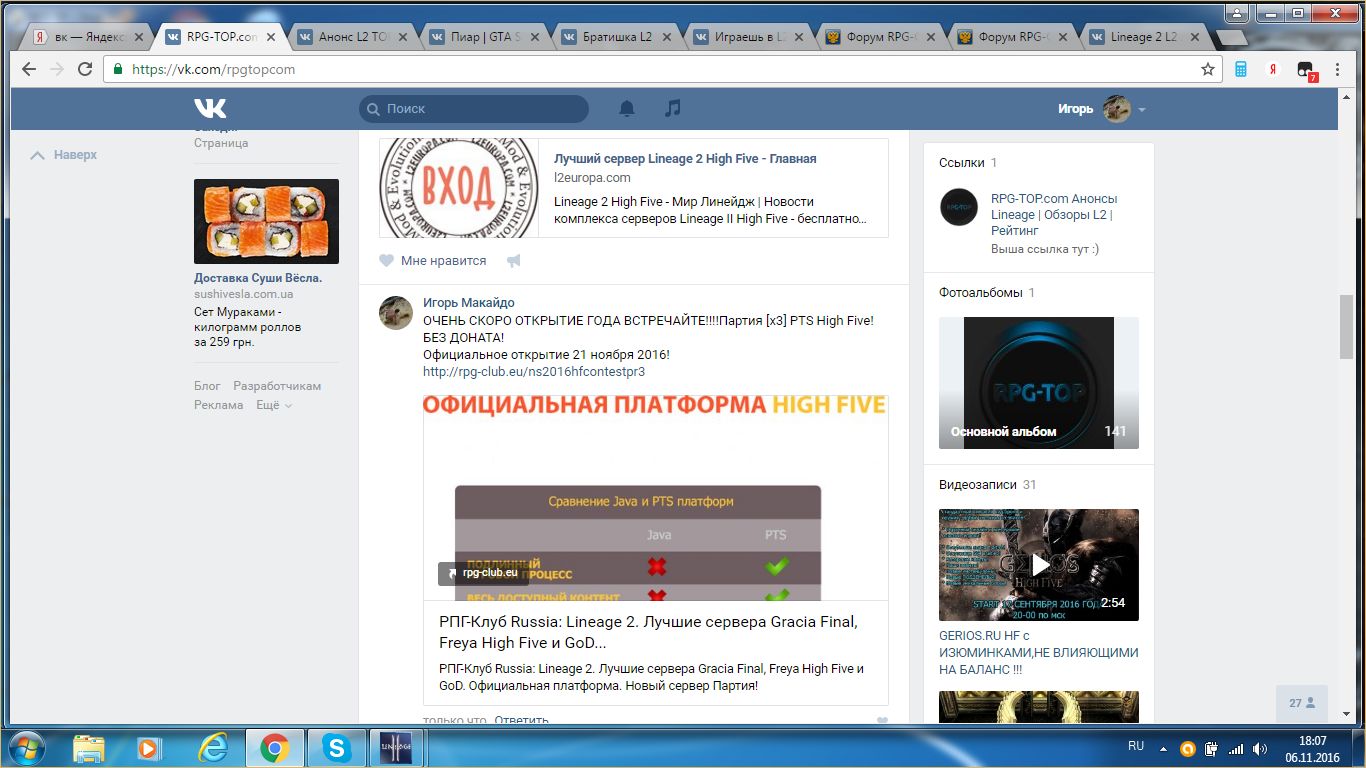Click the volume icon in the system tray

pos(1260,748)
